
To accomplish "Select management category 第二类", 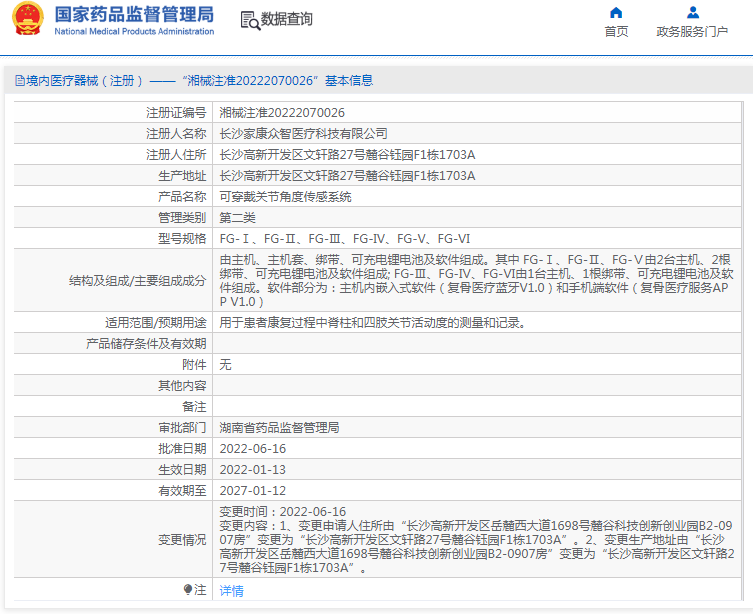I will pos(237,218).
